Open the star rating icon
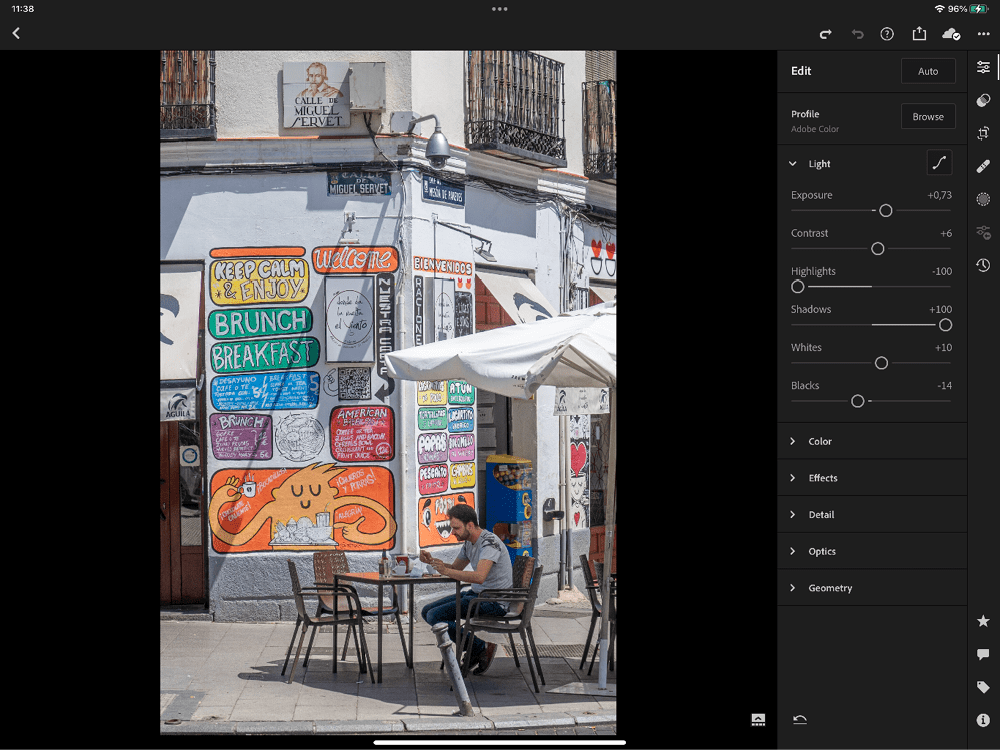 click(983, 621)
